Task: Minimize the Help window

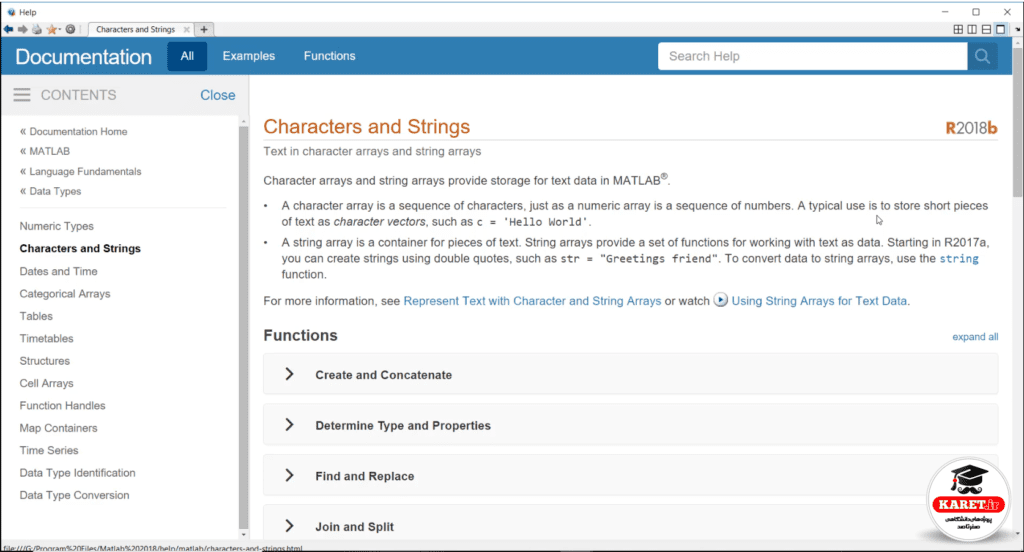Action: (944, 12)
